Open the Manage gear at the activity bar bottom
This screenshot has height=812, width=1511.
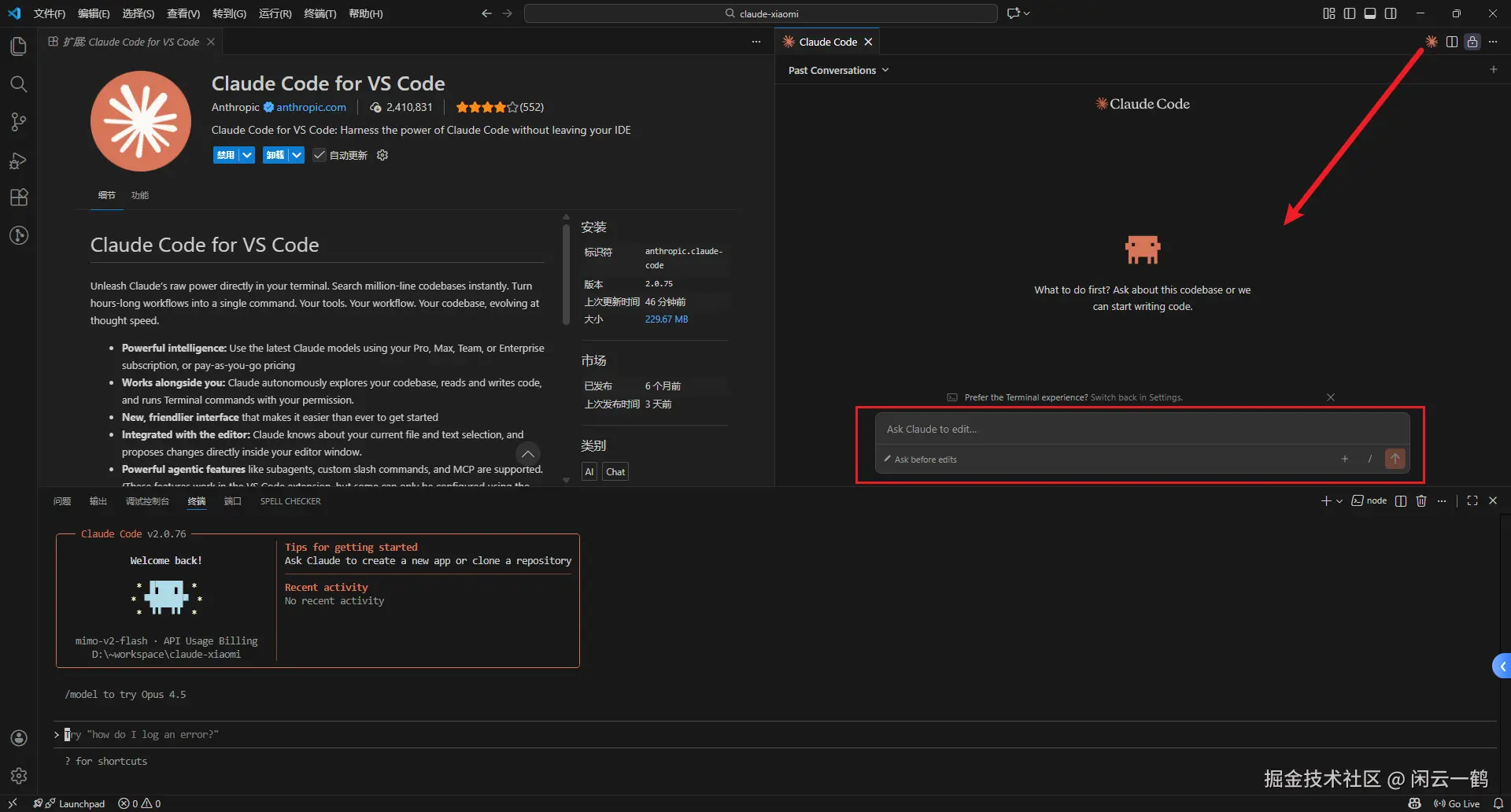click(19, 776)
